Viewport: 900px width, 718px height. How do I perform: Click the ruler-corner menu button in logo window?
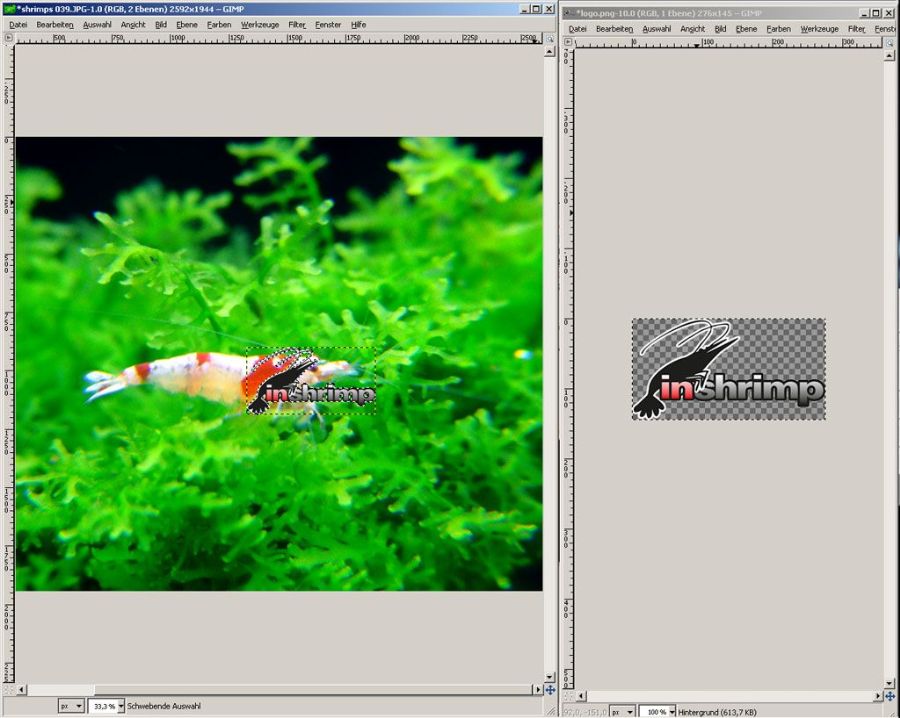[x=567, y=41]
